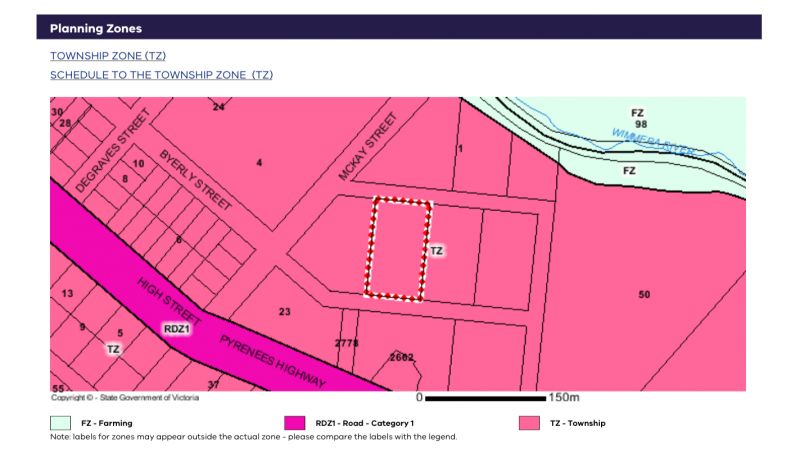Click the highlighted dashed-outline property parcel
This screenshot has width=800, height=463.
398,249
